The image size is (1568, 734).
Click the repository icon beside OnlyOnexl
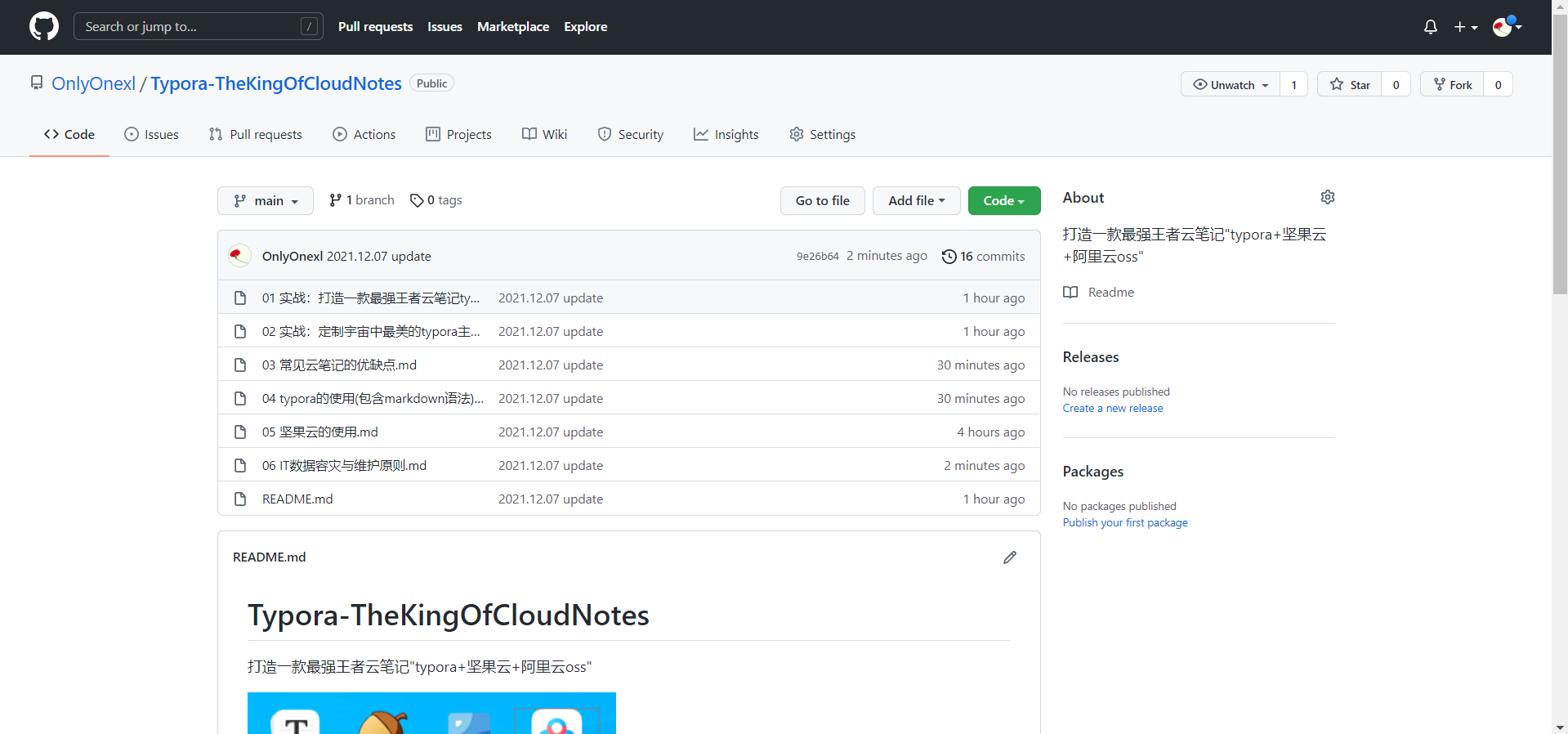(x=37, y=83)
